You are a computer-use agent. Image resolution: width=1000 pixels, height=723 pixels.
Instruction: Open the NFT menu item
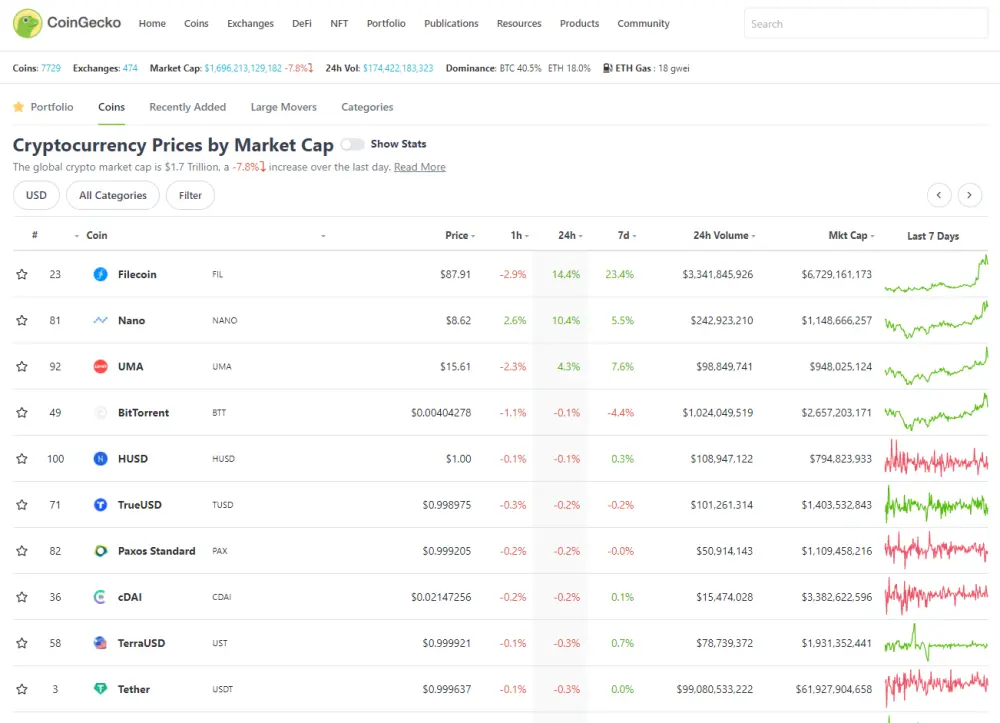(339, 24)
